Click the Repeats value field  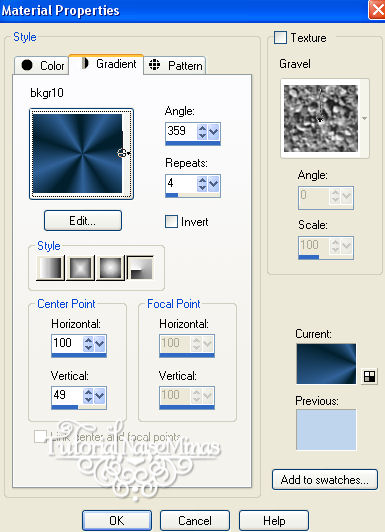click(181, 183)
